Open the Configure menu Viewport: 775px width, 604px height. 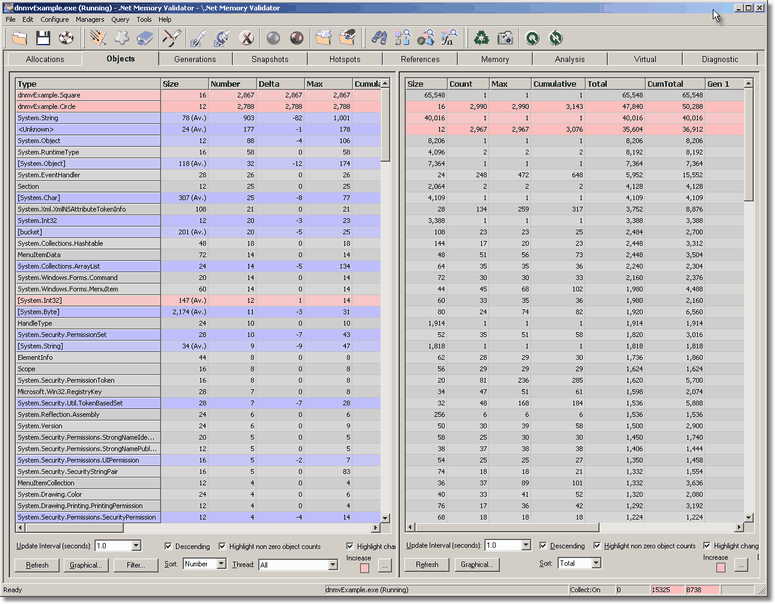(54, 19)
